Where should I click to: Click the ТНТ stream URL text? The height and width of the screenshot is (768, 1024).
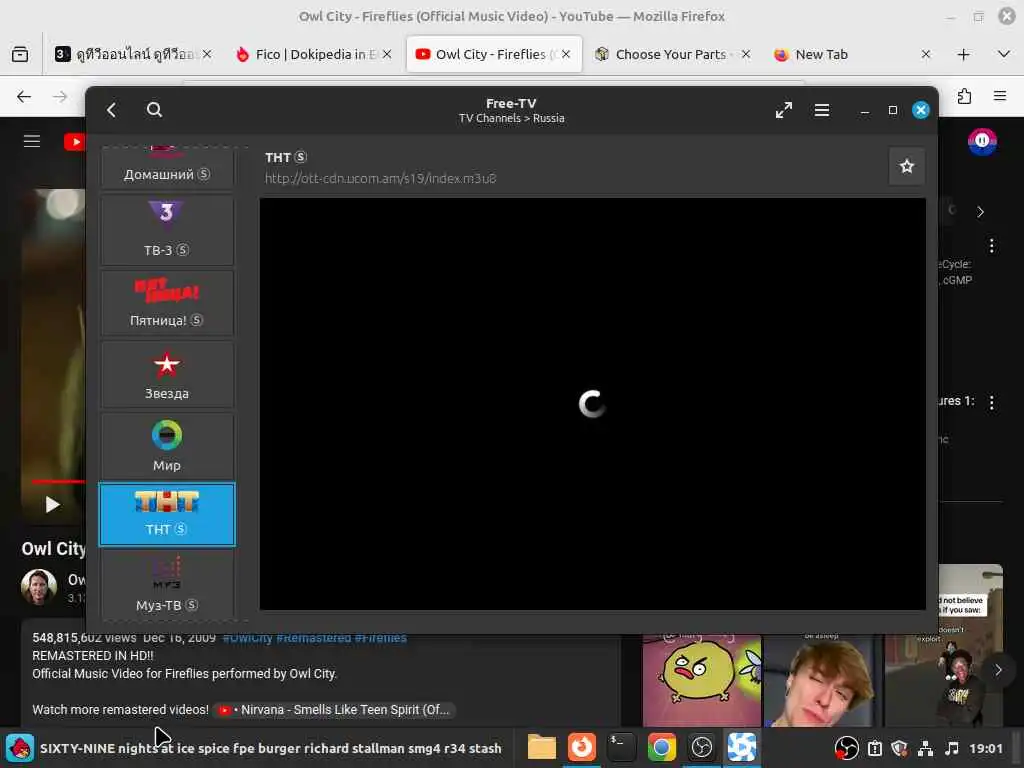[x=381, y=178]
